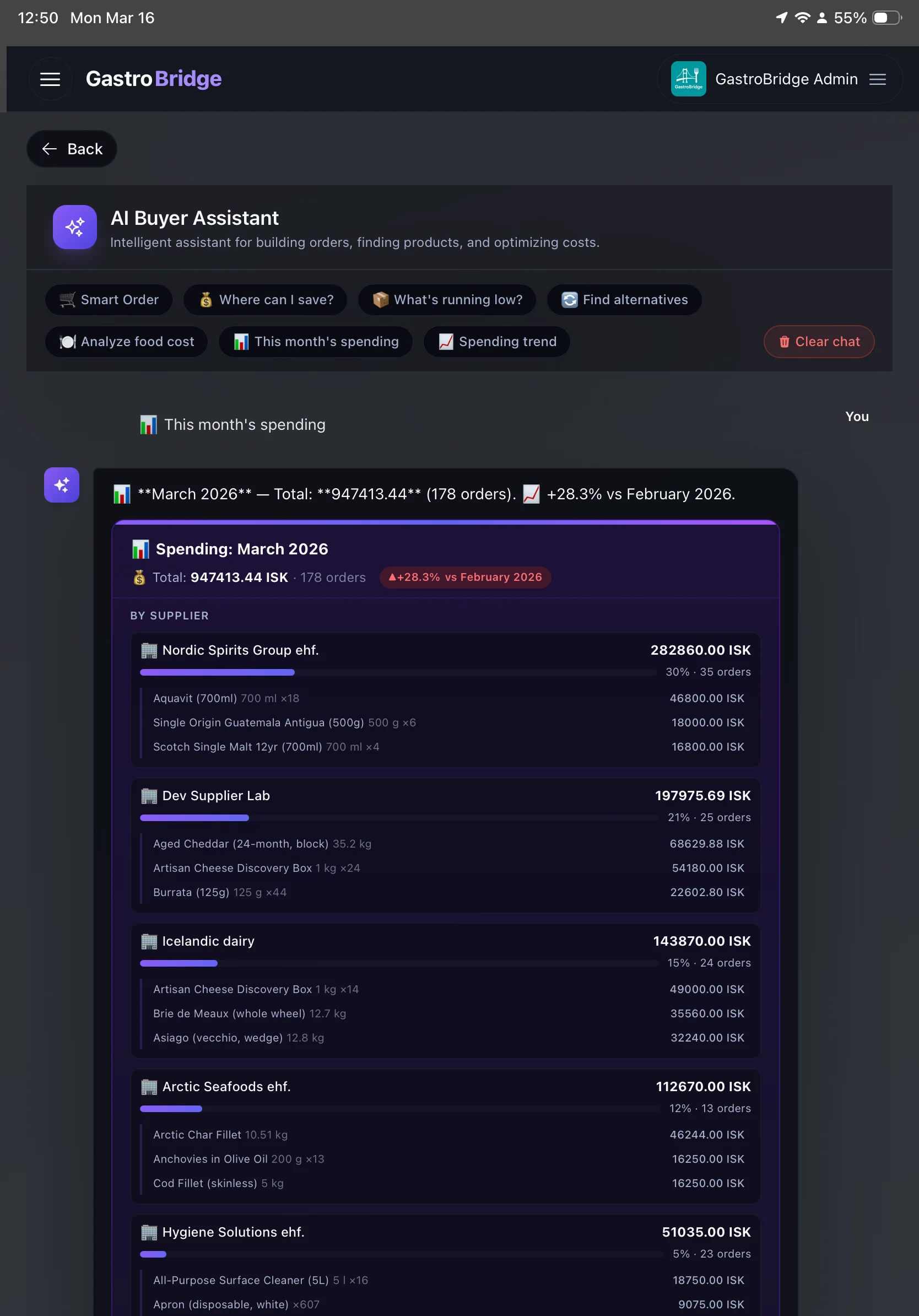The height and width of the screenshot is (1316, 919).
Task: Open the Spending trend prompt
Action: (497, 342)
